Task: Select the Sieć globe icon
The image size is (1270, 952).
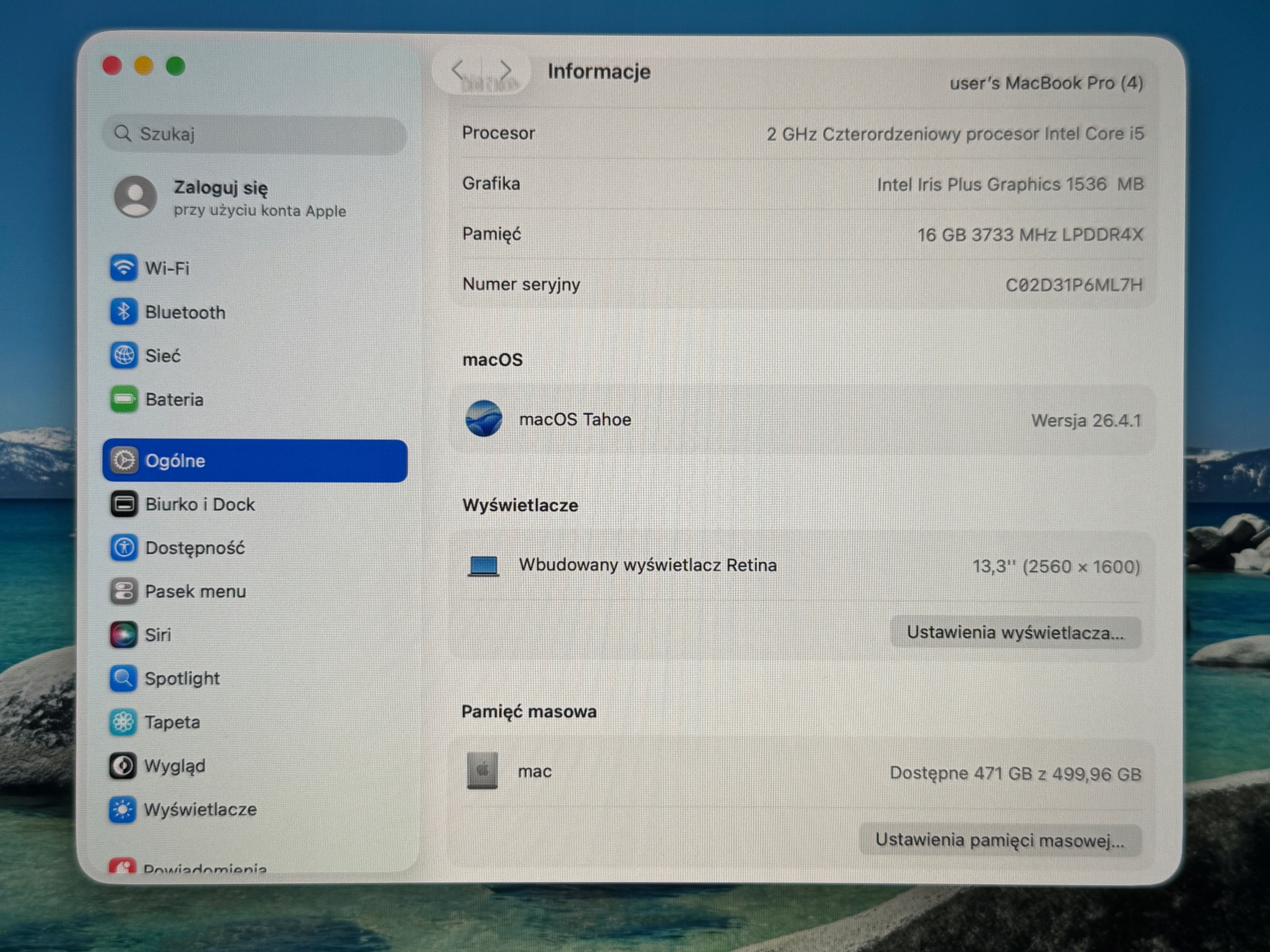Action: [x=124, y=355]
